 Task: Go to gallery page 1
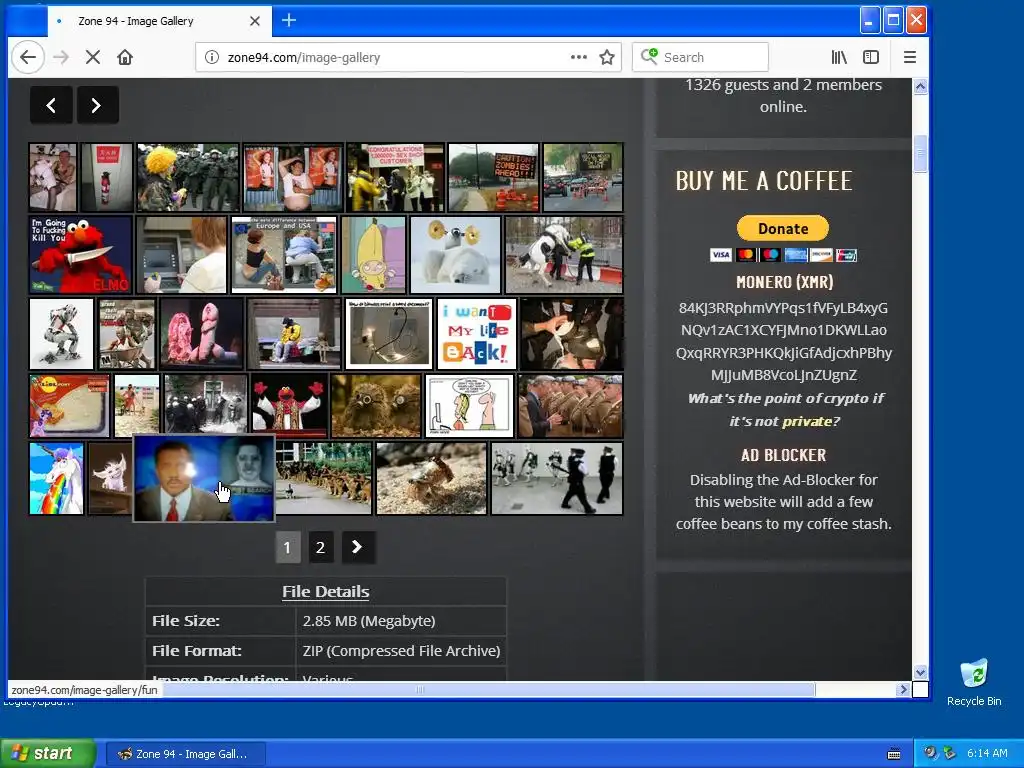point(287,547)
